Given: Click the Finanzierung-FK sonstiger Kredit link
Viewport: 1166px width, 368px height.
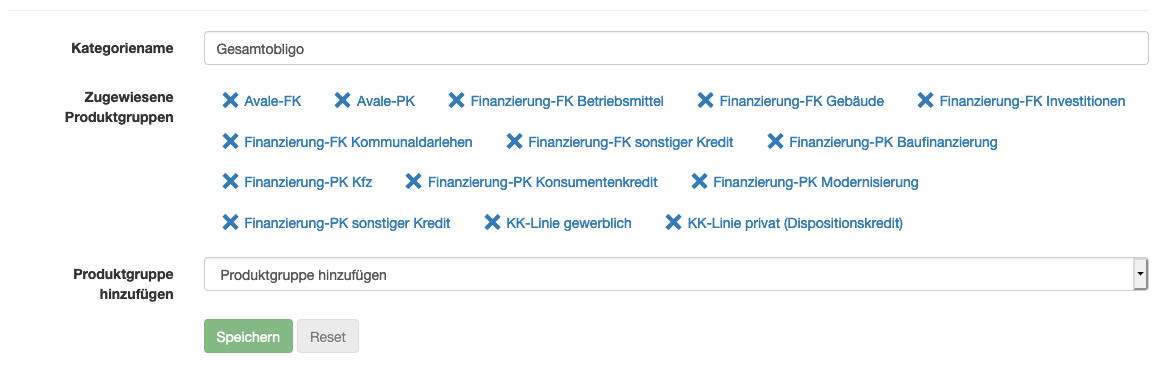Looking at the screenshot, I should (631, 142).
